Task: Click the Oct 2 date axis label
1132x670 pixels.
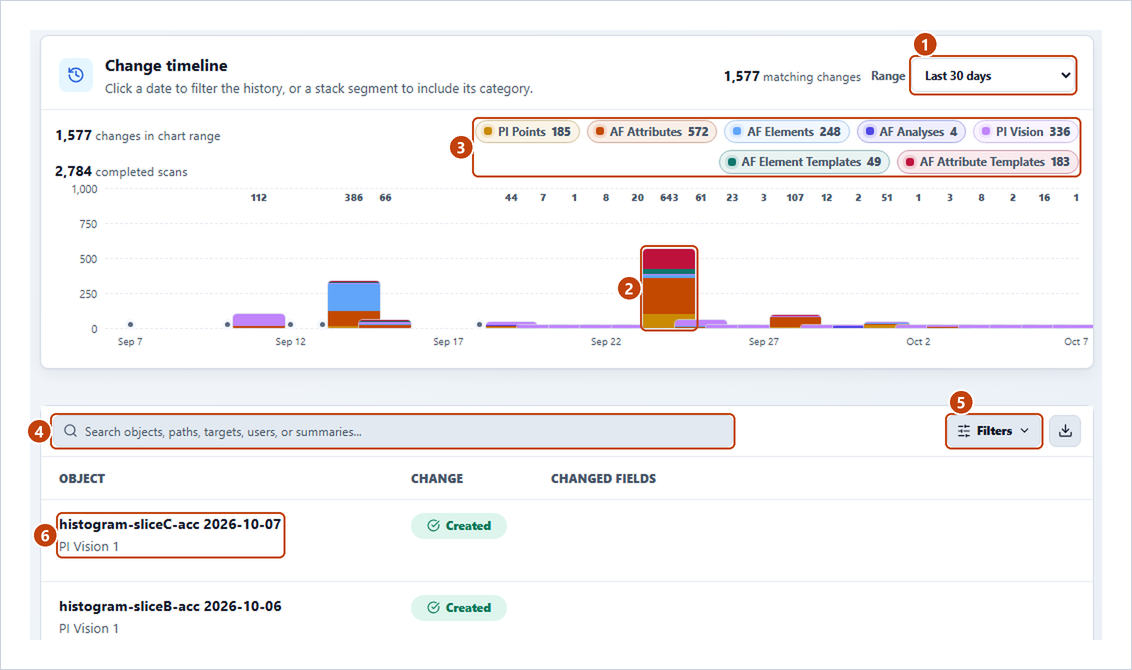Action: [x=918, y=341]
